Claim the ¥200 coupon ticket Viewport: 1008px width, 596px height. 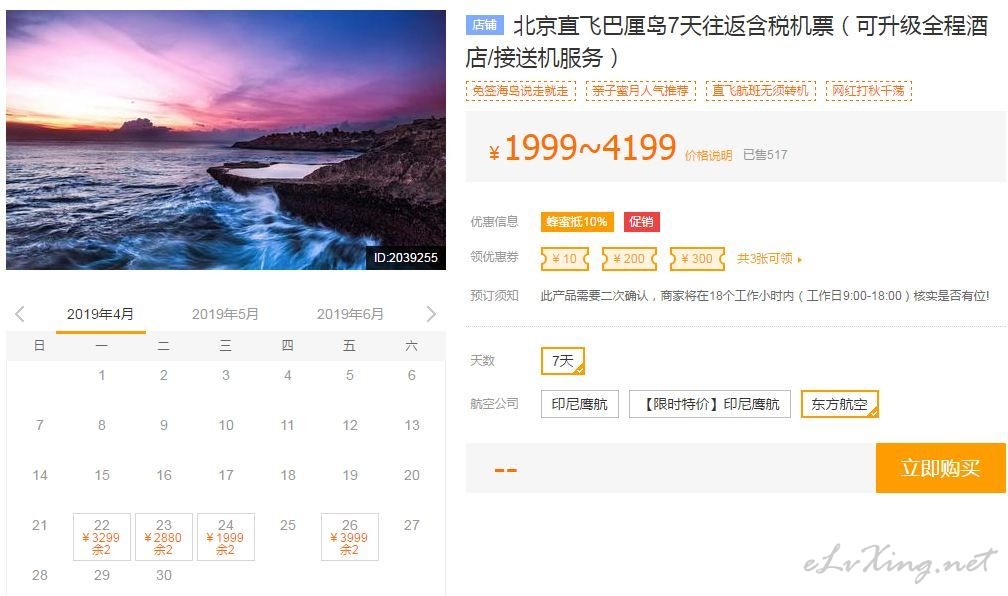629,258
